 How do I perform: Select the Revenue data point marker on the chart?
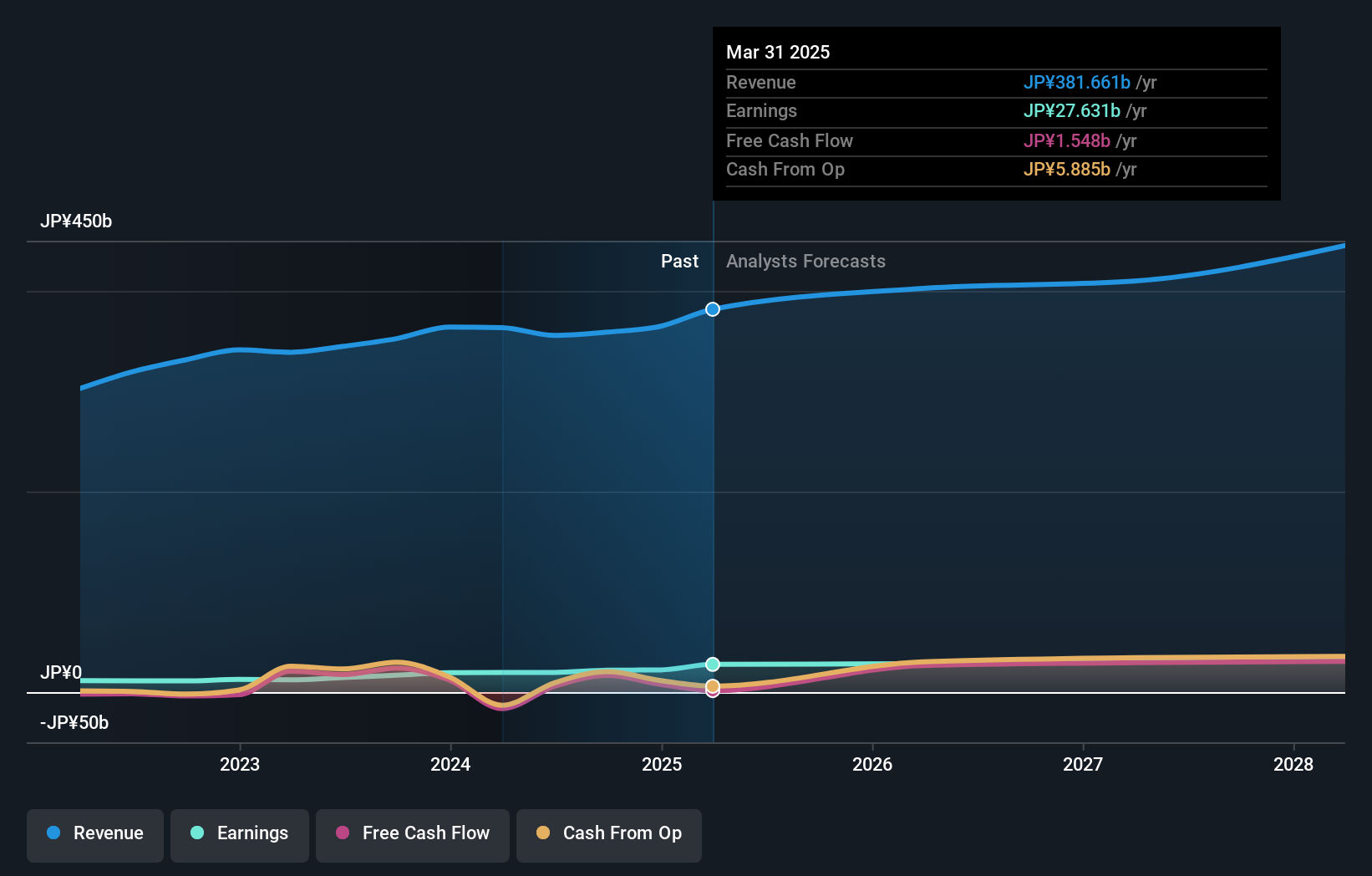point(712,309)
